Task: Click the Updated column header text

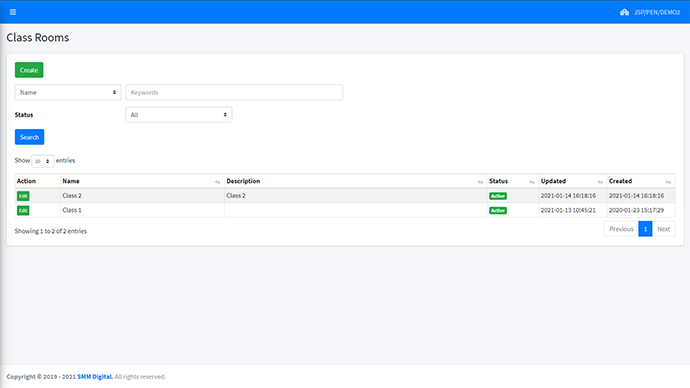Action: point(553,181)
